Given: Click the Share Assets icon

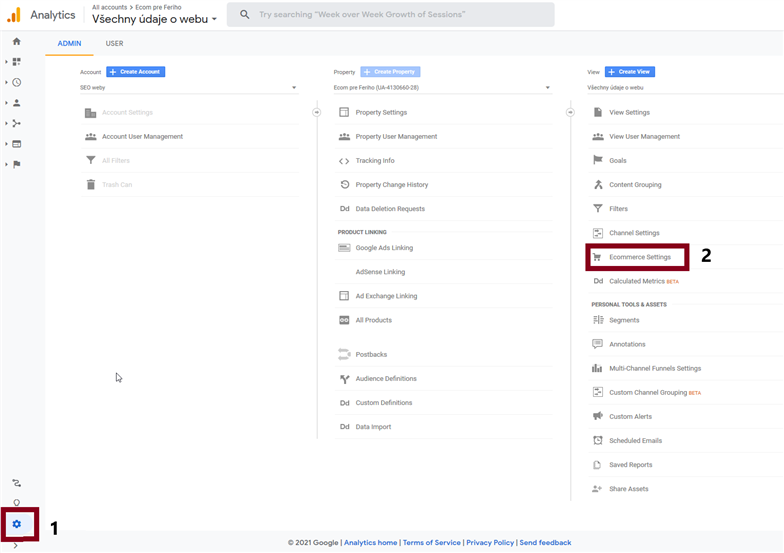Looking at the screenshot, I should click(597, 489).
